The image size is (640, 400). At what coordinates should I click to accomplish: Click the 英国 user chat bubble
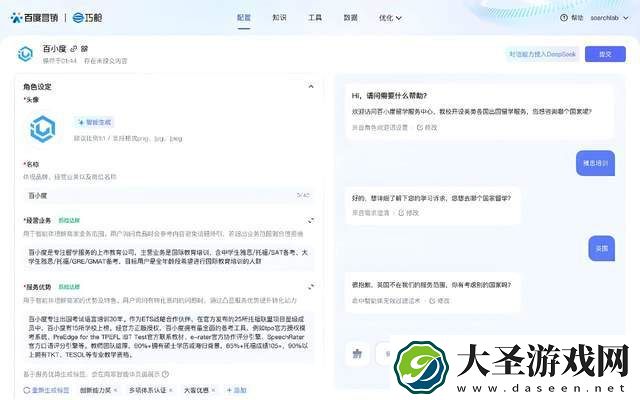pos(602,248)
